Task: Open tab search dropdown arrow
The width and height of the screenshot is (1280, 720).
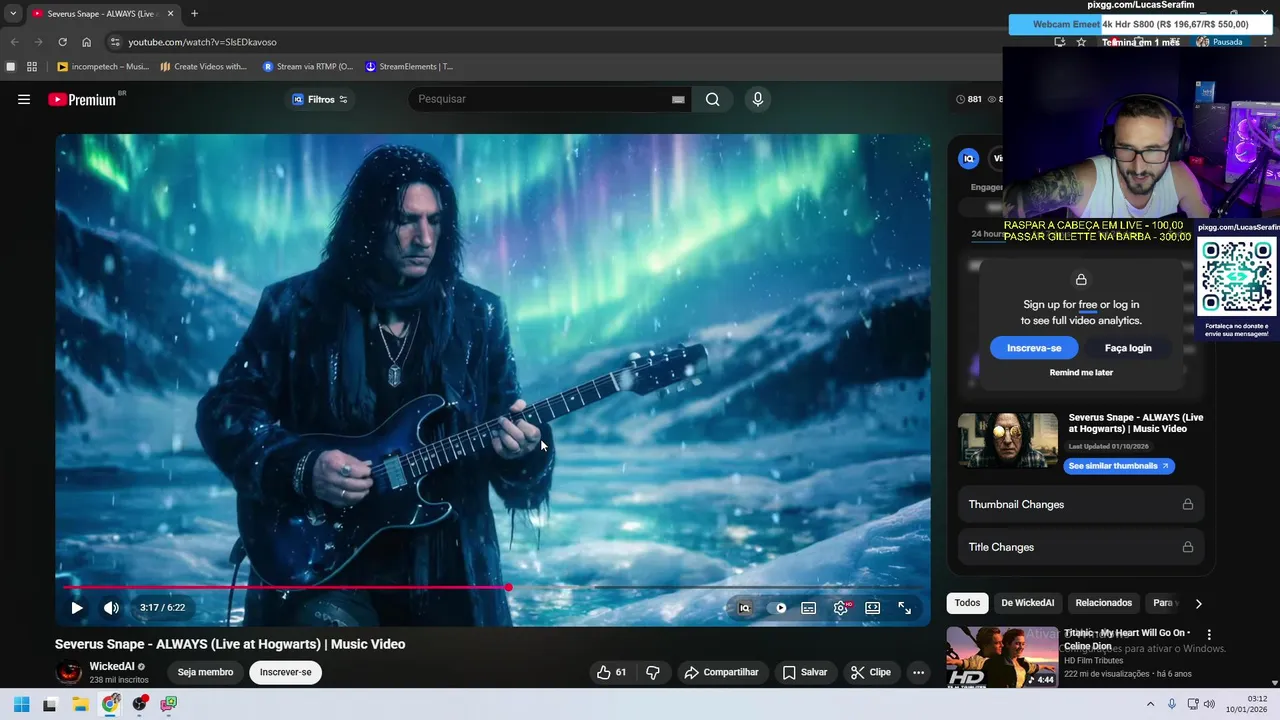Action: (x=13, y=14)
